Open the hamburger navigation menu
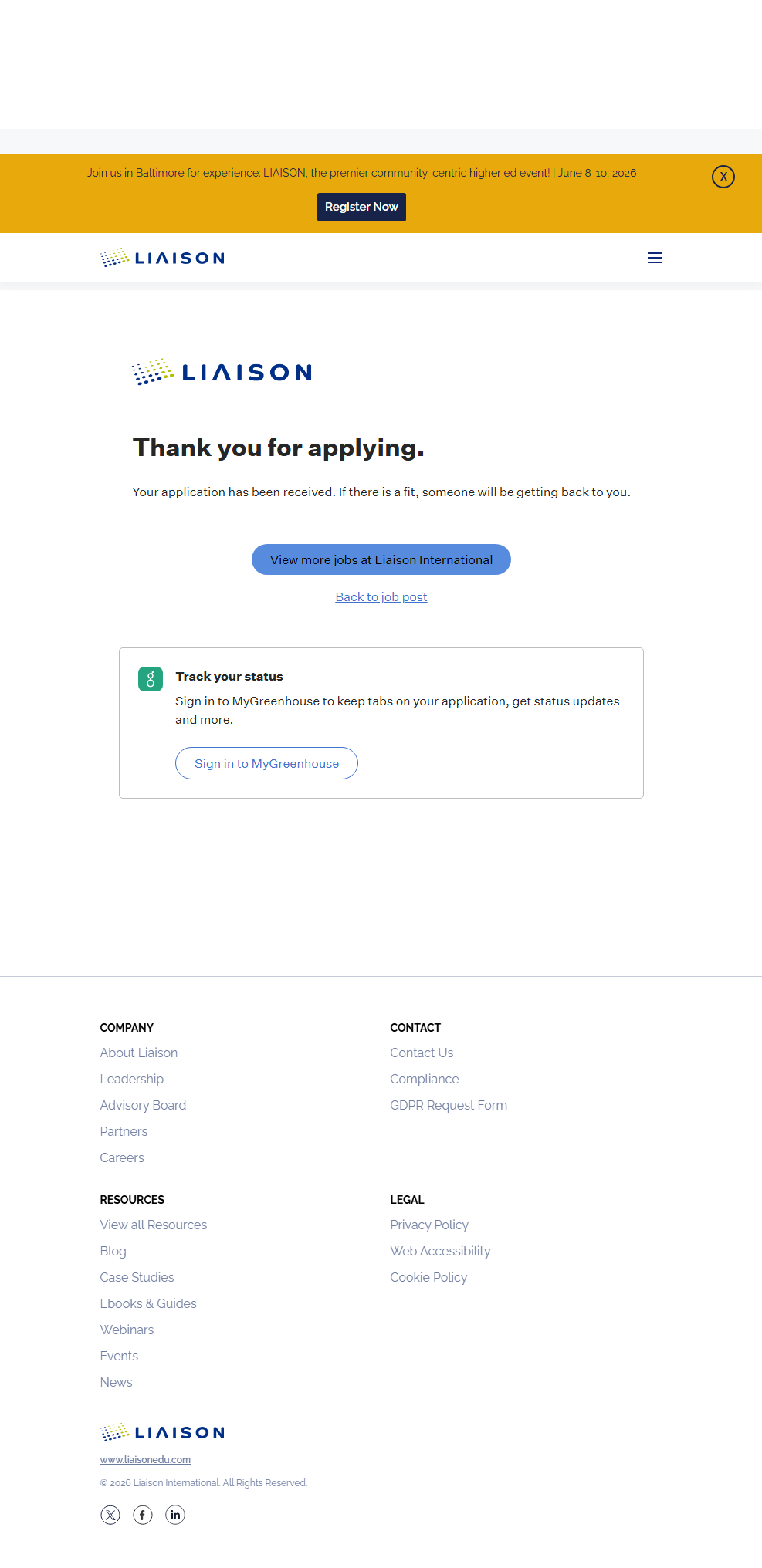 pos(654,258)
